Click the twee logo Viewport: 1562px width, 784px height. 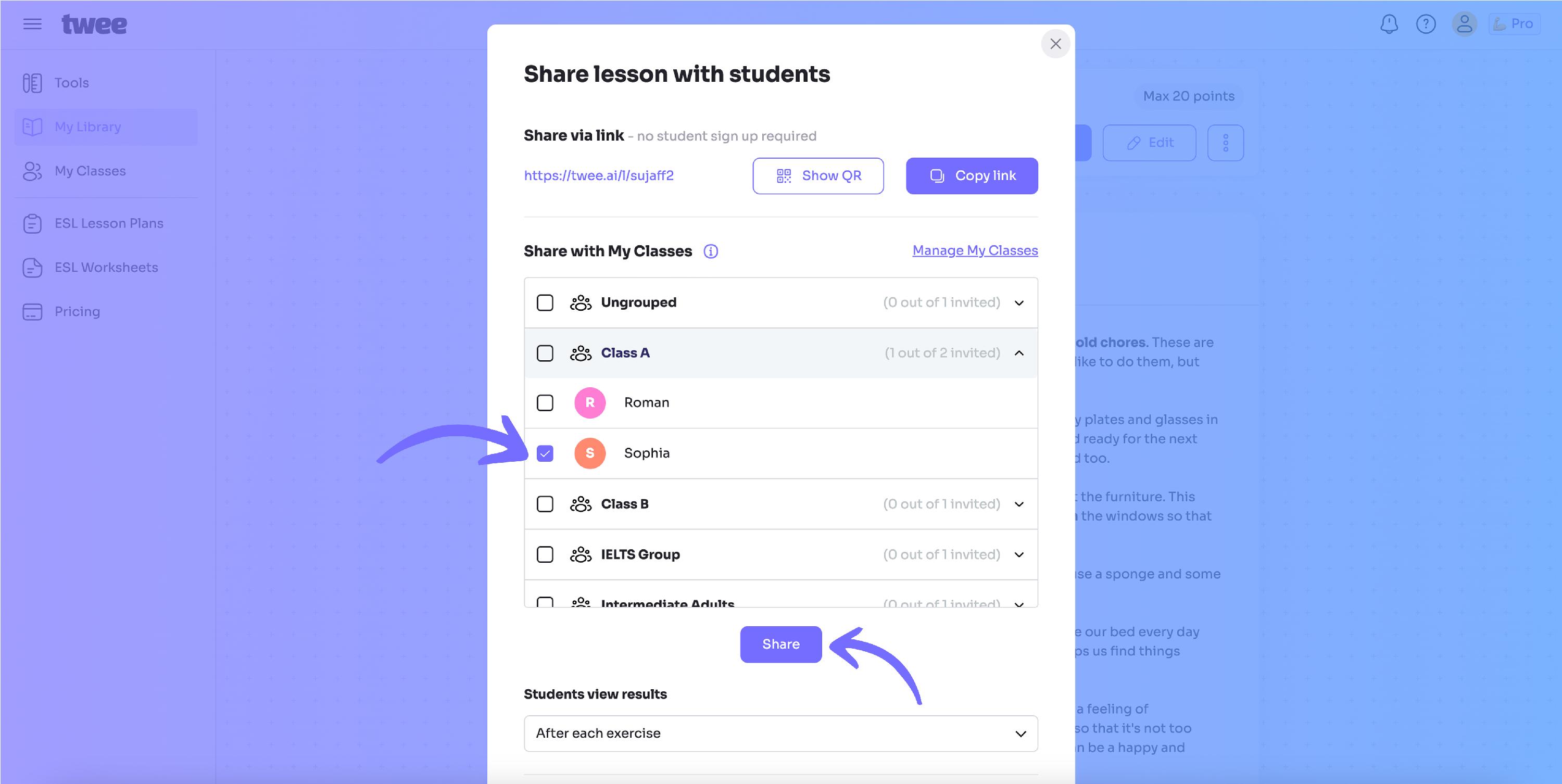[94, 24]
